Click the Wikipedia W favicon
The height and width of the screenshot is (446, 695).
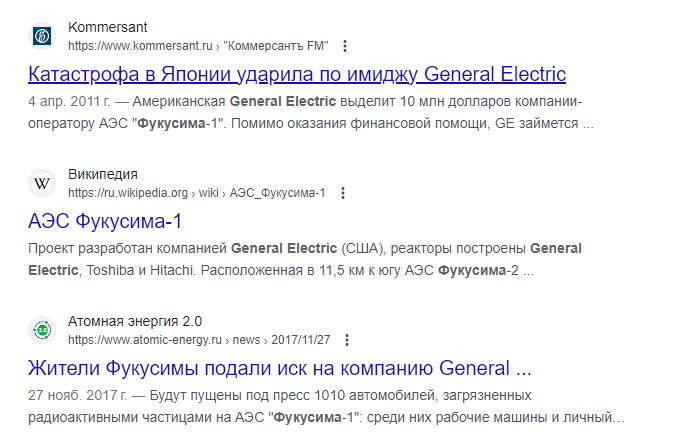pyautogui.click(x=42, y=183)
